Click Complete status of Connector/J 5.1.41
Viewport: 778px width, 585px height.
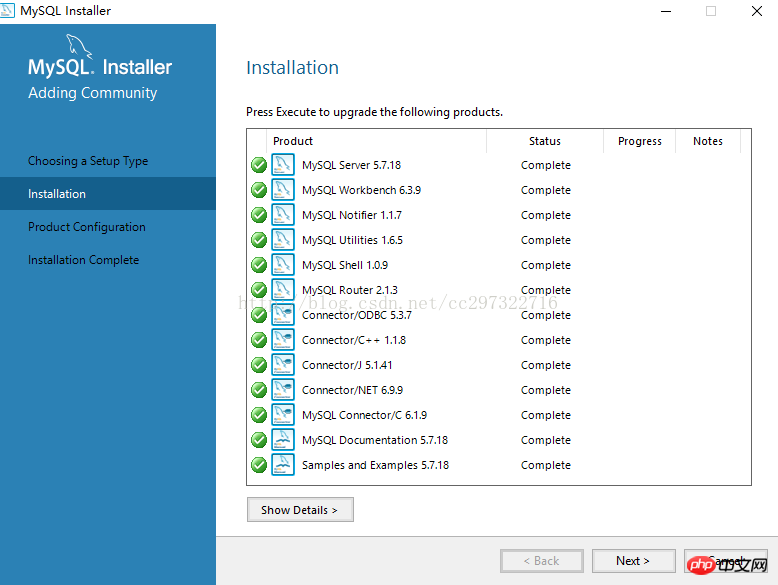point(546,365)
